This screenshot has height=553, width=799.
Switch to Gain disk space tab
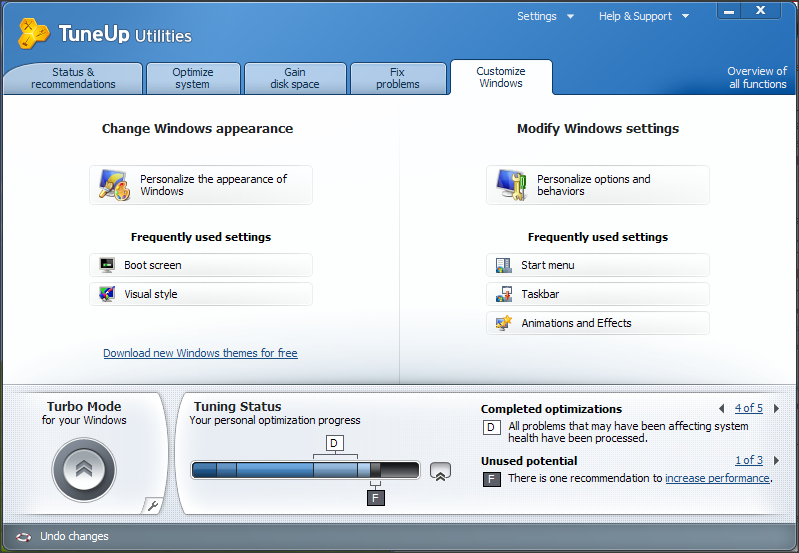[295, 78]
